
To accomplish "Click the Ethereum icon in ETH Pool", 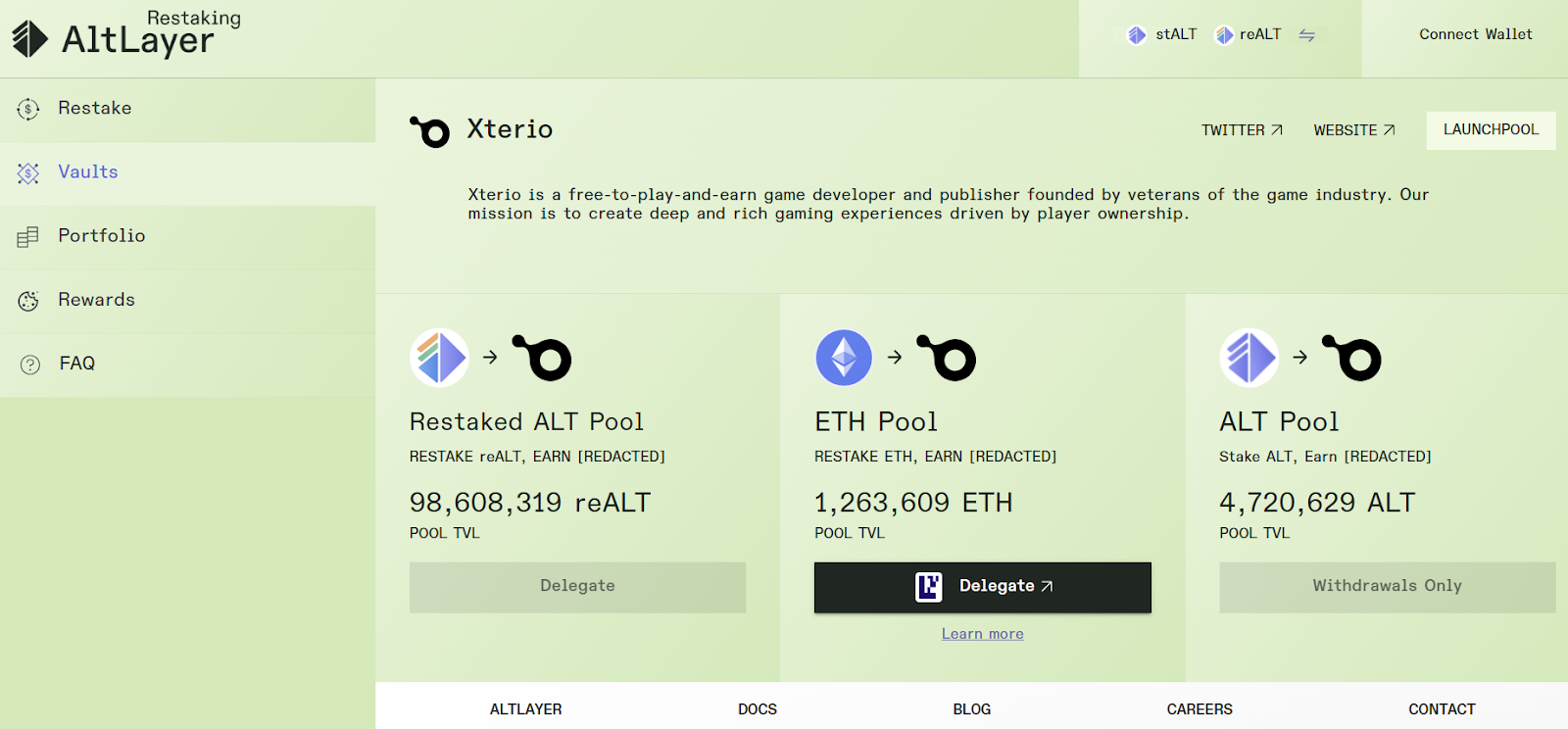I will tap(844, 358).
